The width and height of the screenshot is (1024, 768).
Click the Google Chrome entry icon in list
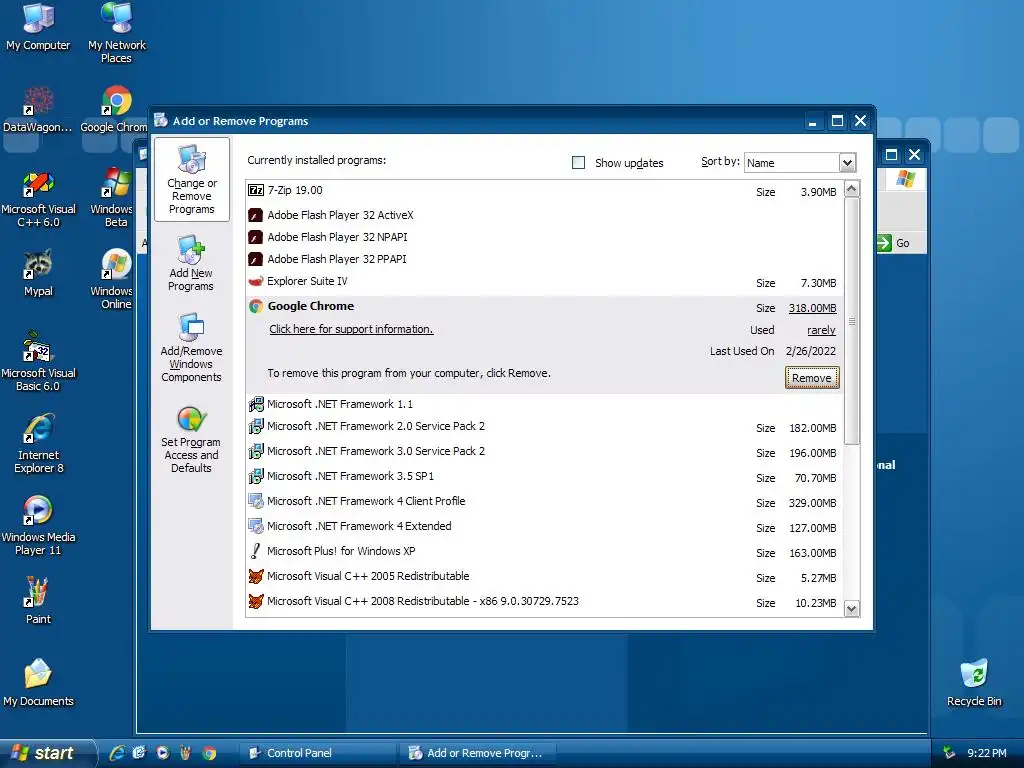pyautogui.click(x=256, y=306)
